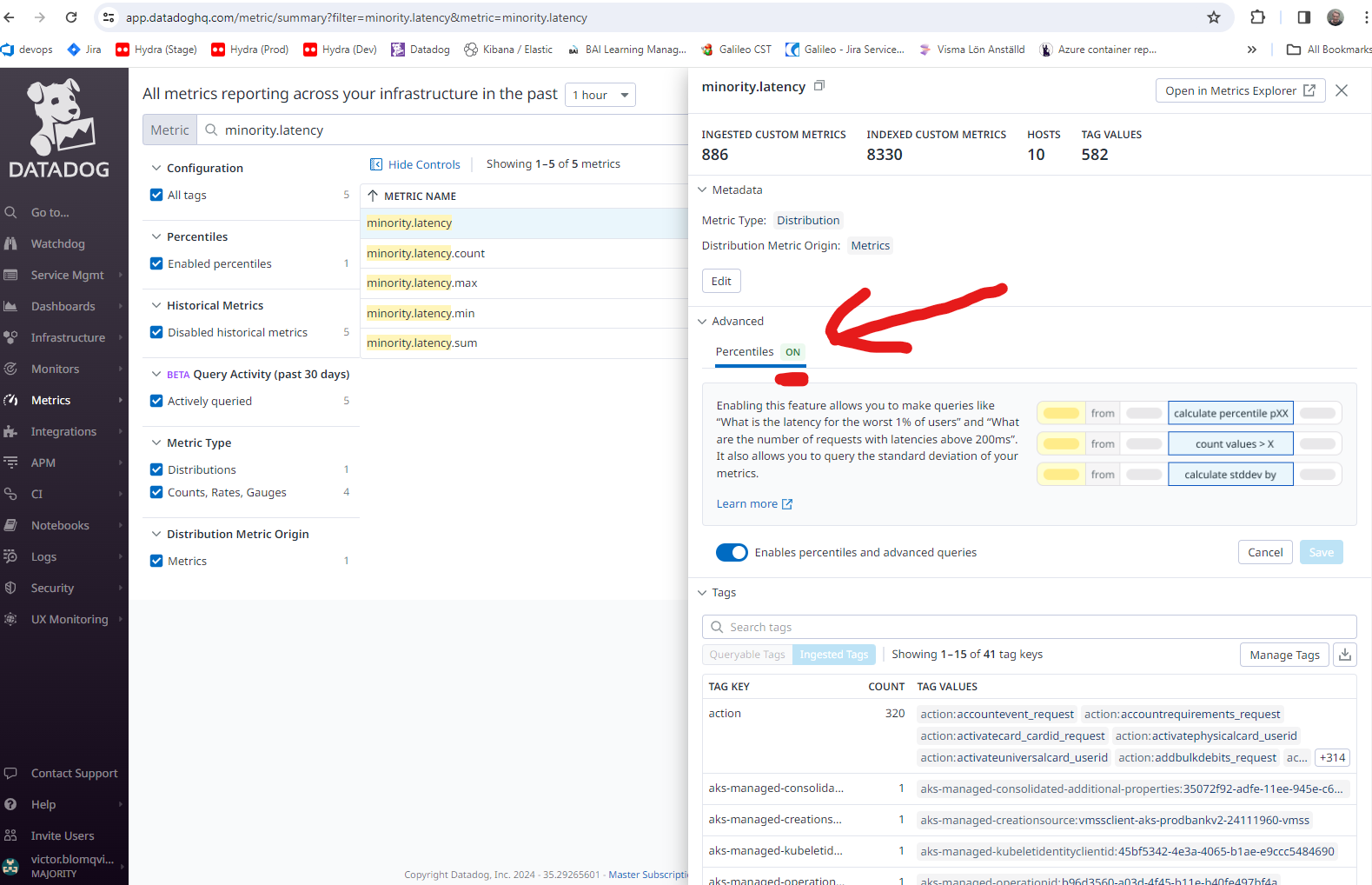Open browser extensions puzzle icon
The width and height of the screenshot is (1372, 885).
tap(1257, 17)
